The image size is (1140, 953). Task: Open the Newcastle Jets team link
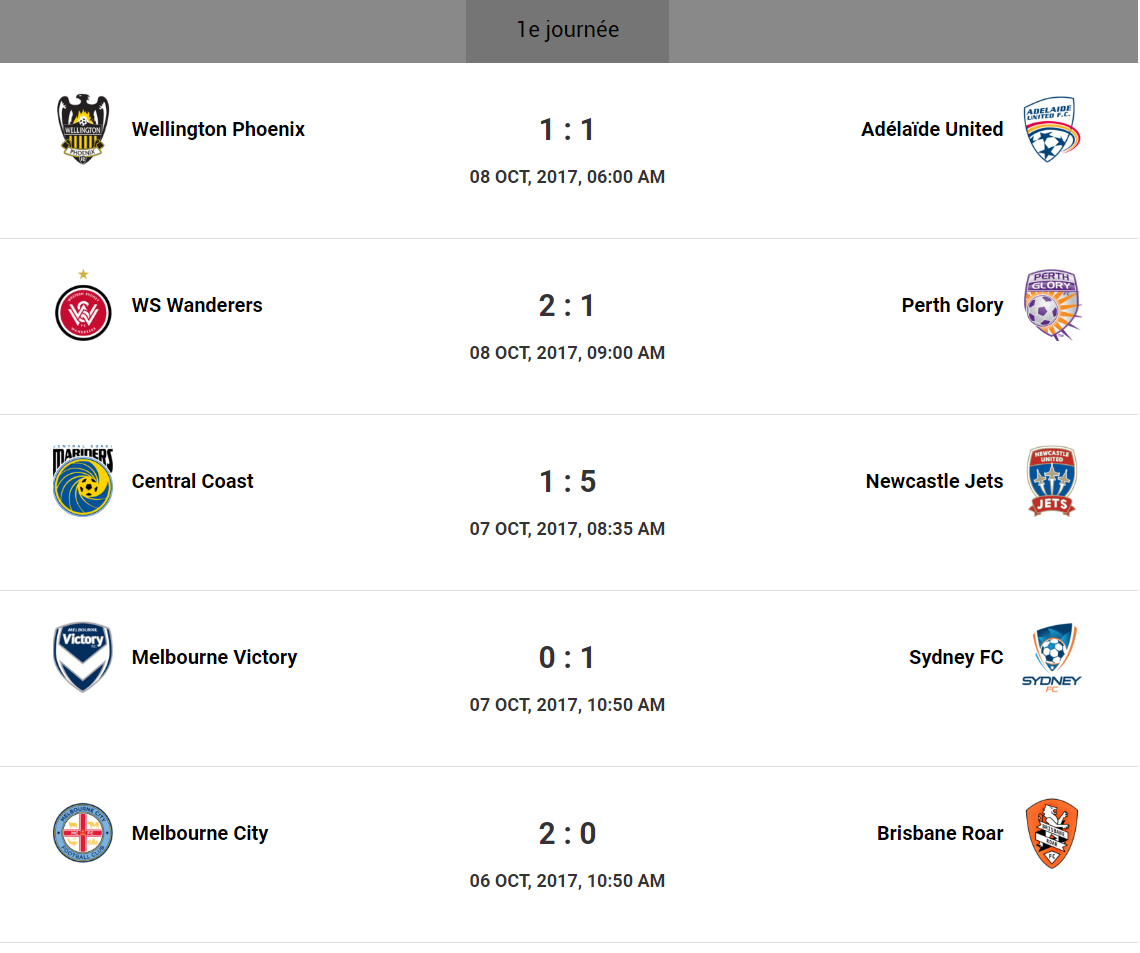click(934, 481)
